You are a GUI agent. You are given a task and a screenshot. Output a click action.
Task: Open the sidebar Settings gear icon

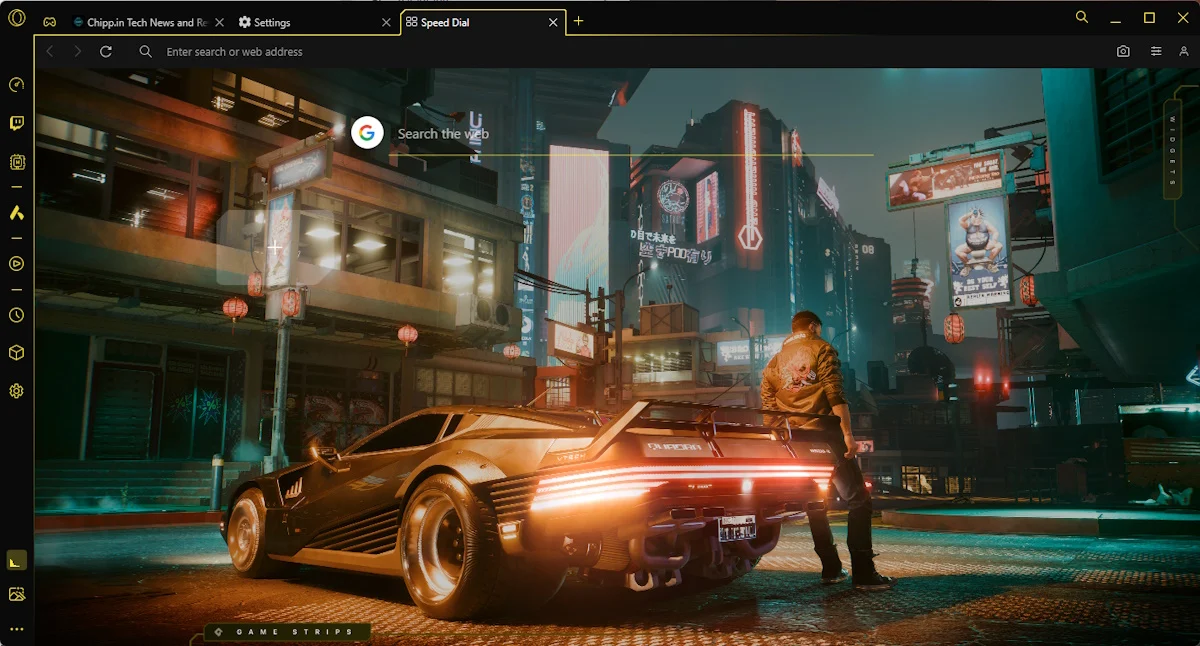pyautogui.click(x=16, y=391)
